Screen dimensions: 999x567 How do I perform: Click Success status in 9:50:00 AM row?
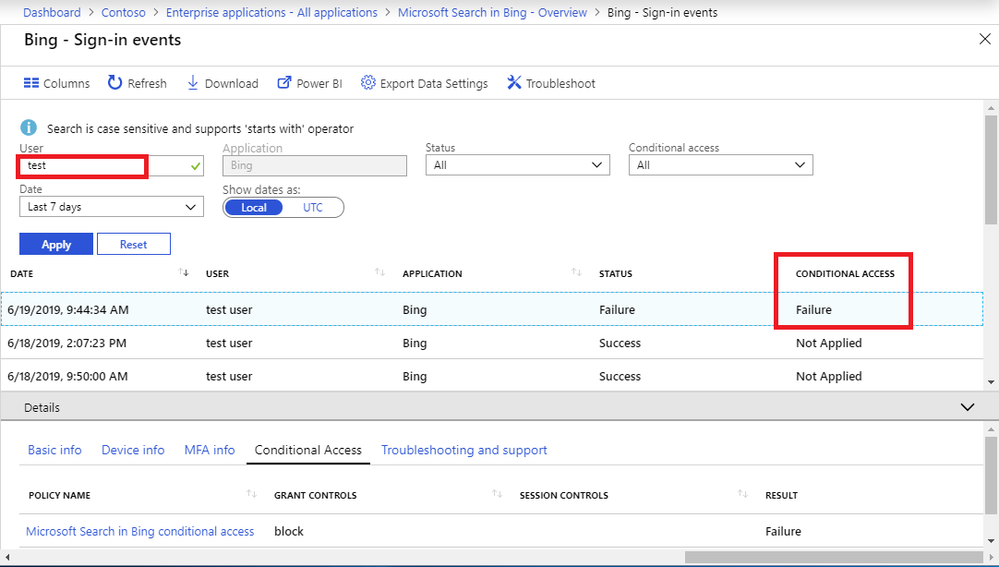click(x=620, y=376)
